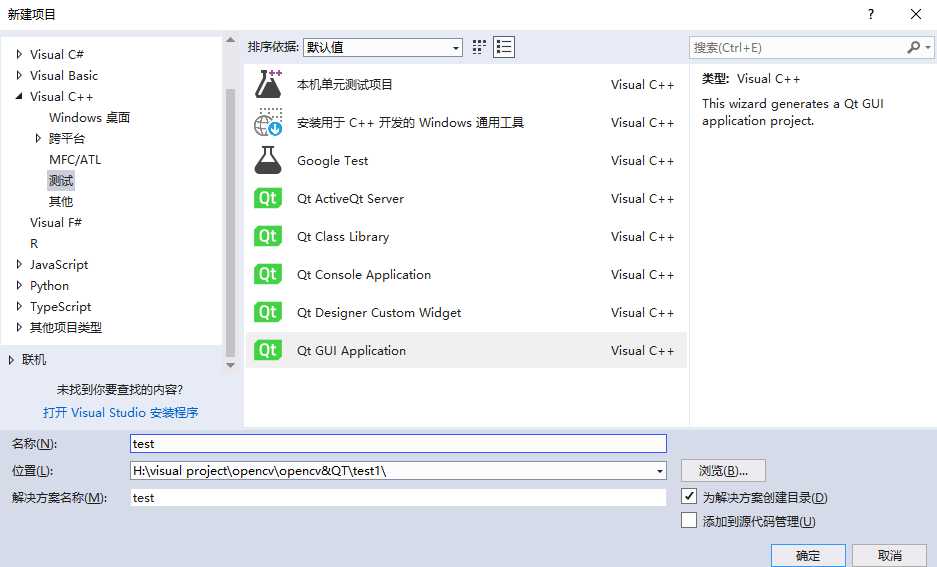
Task: Click the search magnifier icon
Action: point(913,47)
